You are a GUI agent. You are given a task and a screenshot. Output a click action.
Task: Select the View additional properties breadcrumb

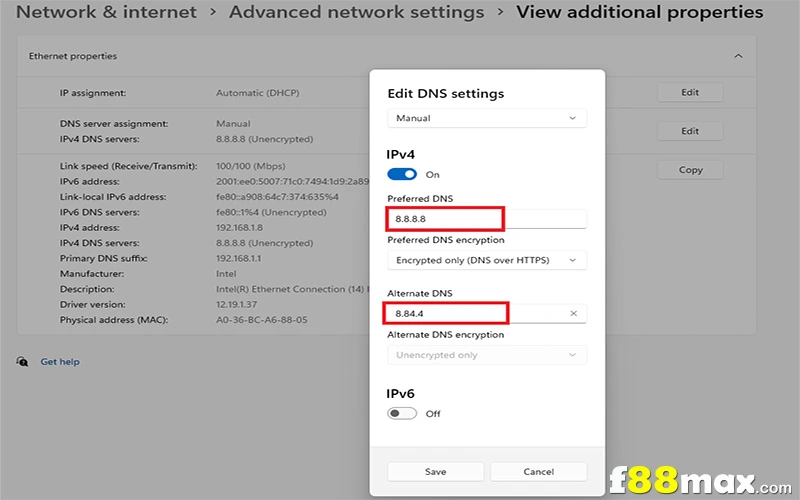tap(639, 12)
